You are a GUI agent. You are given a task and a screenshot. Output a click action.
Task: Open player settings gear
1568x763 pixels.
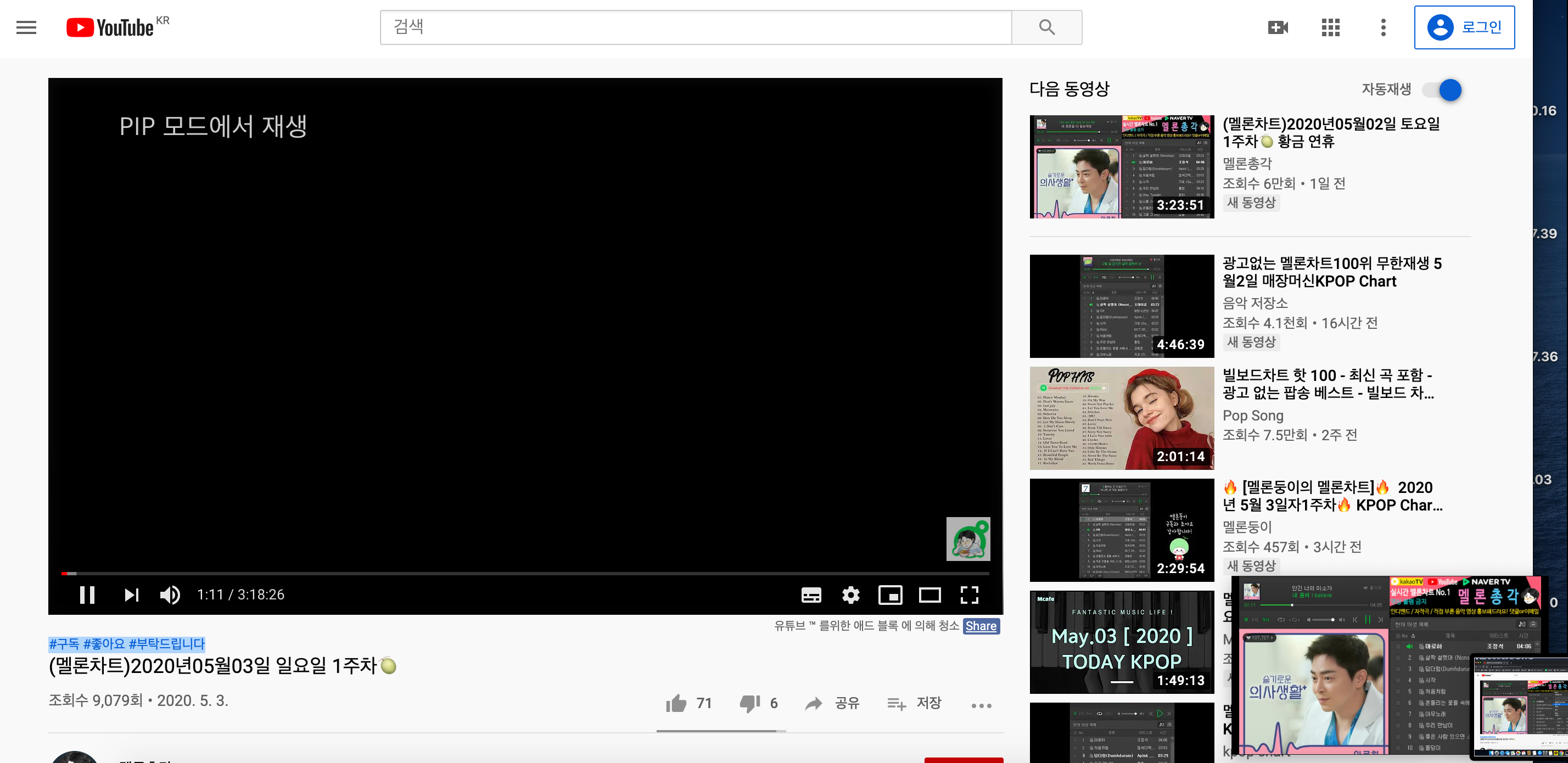(850, 594)
